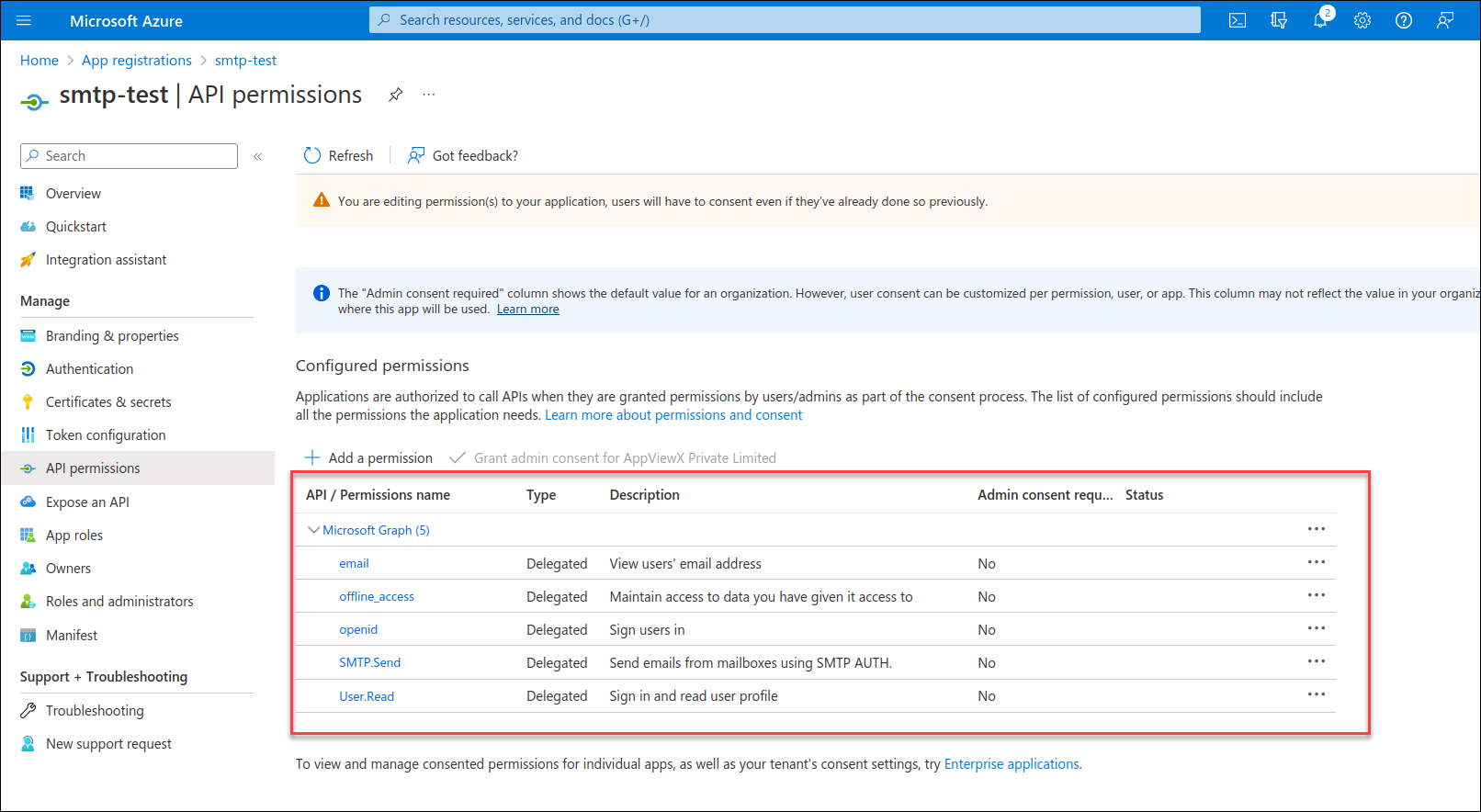Open the openid permission link
Viewport: 1481px width, 812px height.
tap(358, 629)
